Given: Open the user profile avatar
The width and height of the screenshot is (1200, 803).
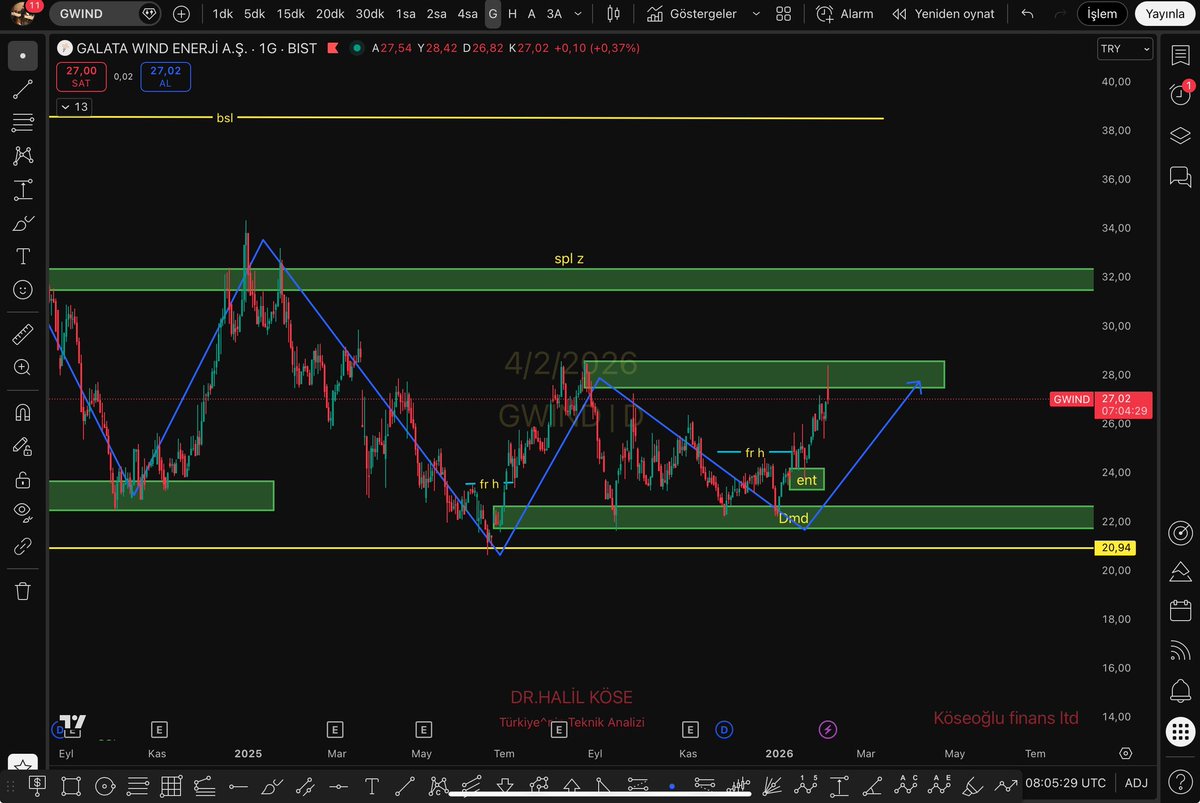Looking at the screenshot, I should click(x=22, y=13).
